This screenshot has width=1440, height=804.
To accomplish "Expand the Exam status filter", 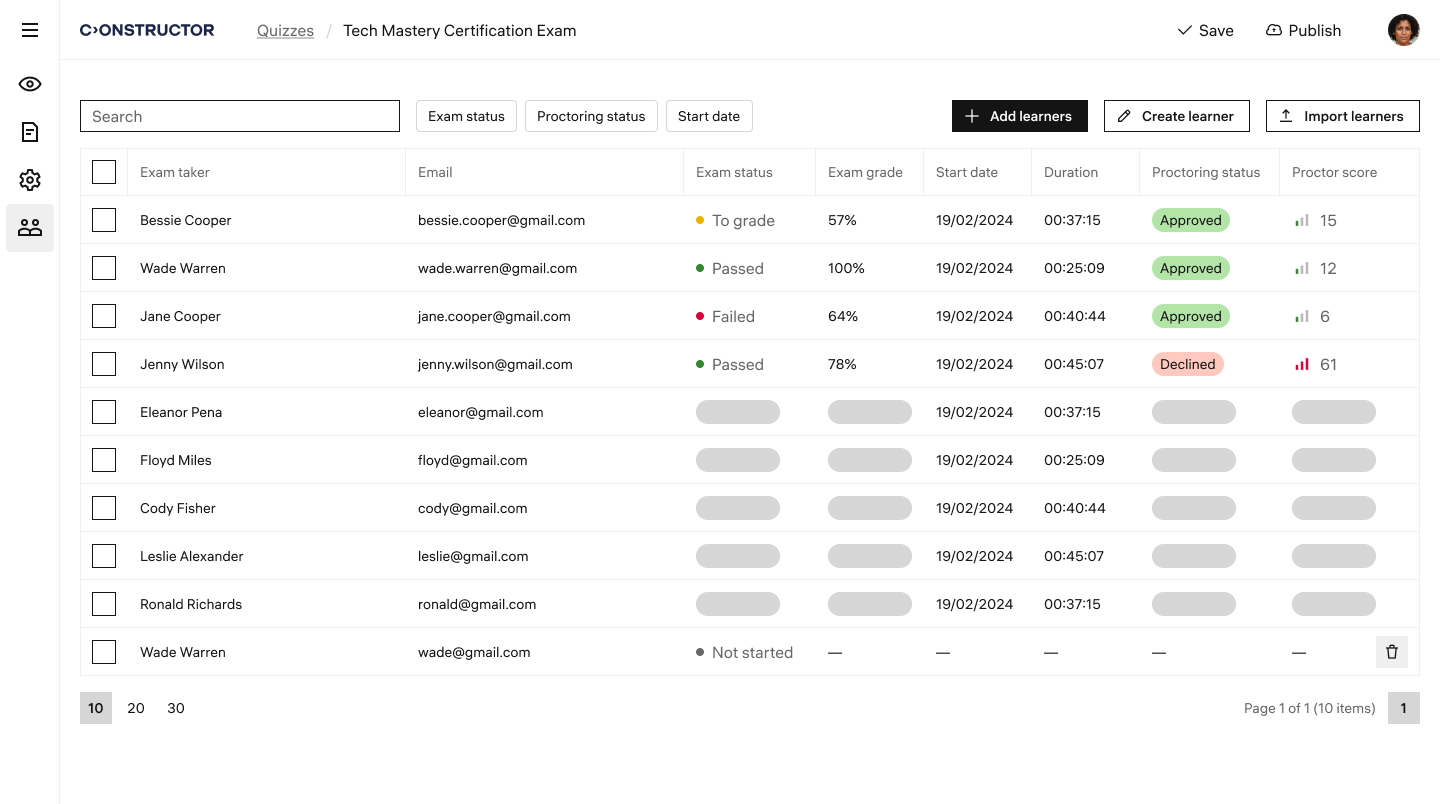I will pos(466,116).
